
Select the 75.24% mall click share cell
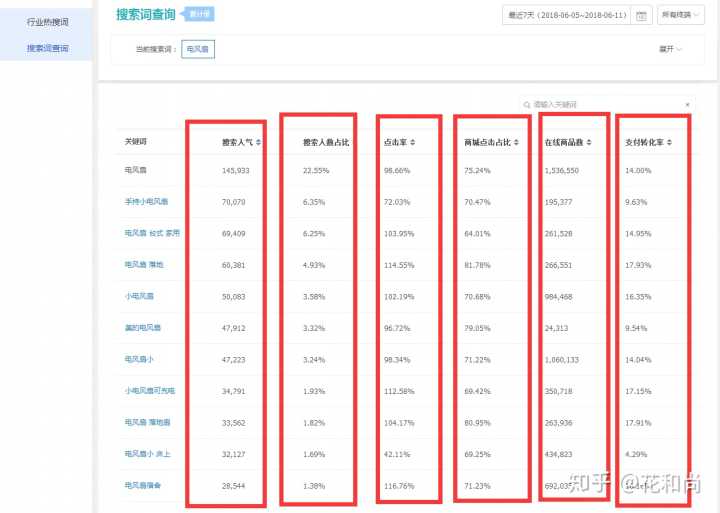[477, 170]
